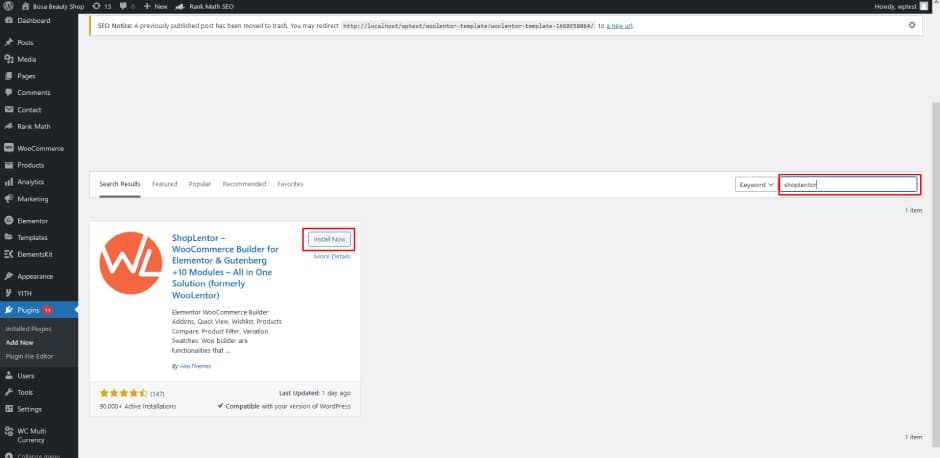Open the Keyword search type dropdown
The height and width of the screenshot is (458, 940).
[756, 185]
